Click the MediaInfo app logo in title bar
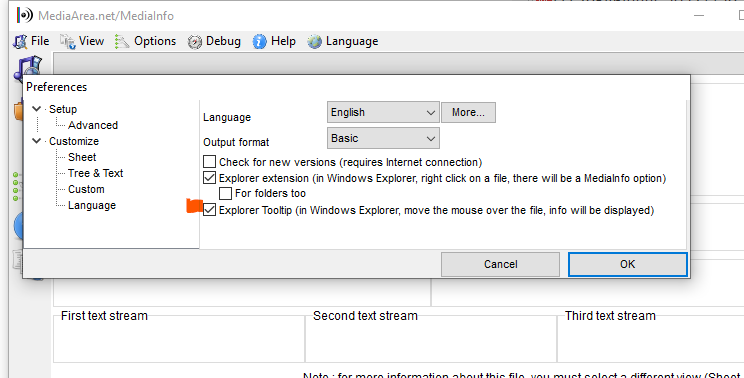 click(25, 15)
